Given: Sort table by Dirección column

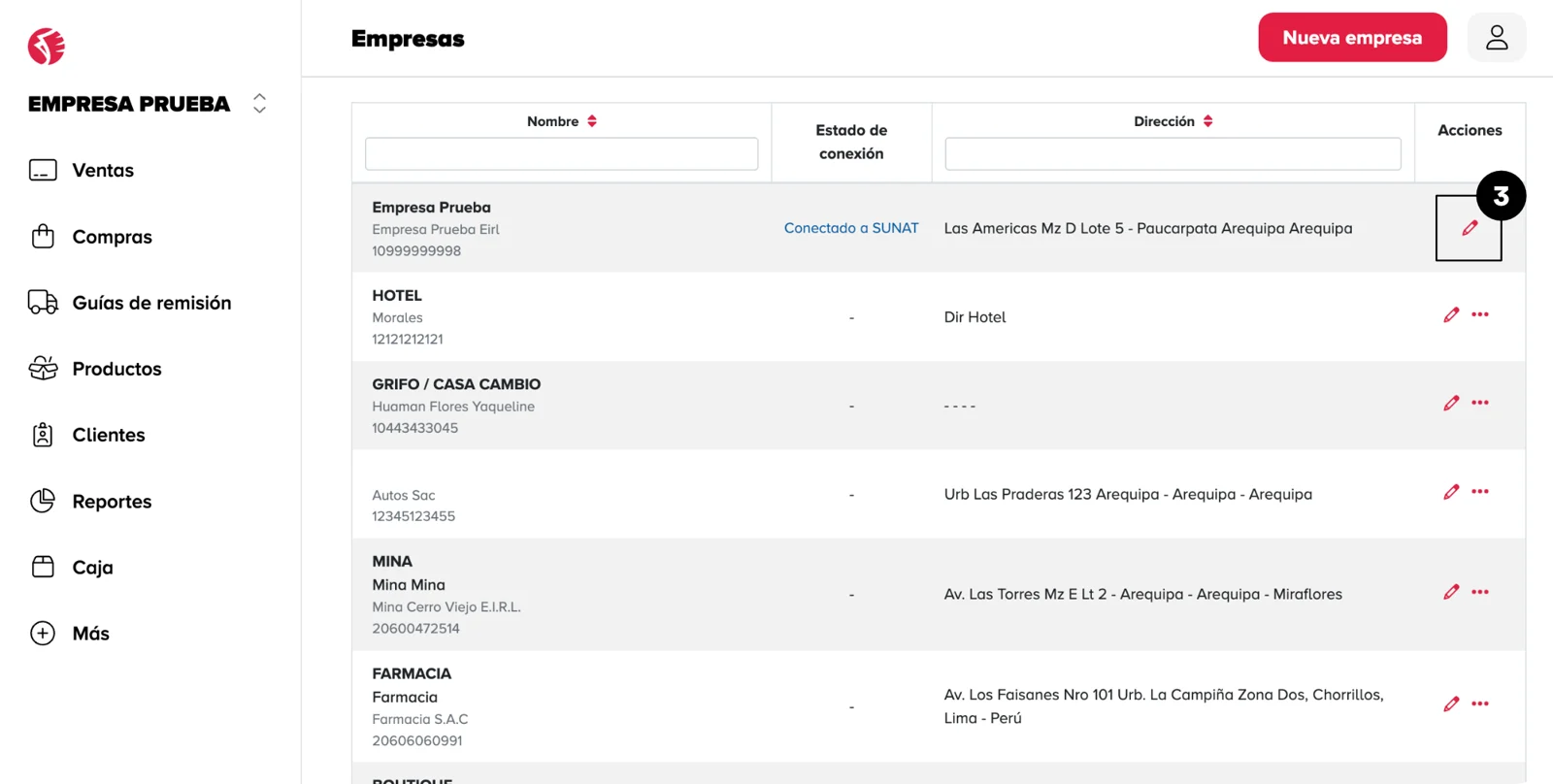Looking at the screenshot, I should [x=1207, y=121].
